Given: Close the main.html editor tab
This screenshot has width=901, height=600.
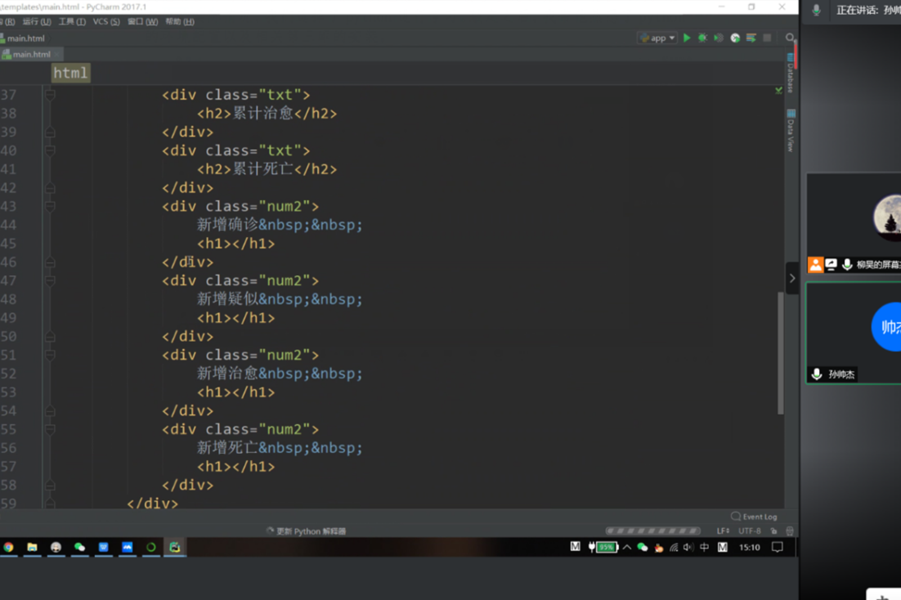Looking at the screenshot, I should click(x=59, y=54).
